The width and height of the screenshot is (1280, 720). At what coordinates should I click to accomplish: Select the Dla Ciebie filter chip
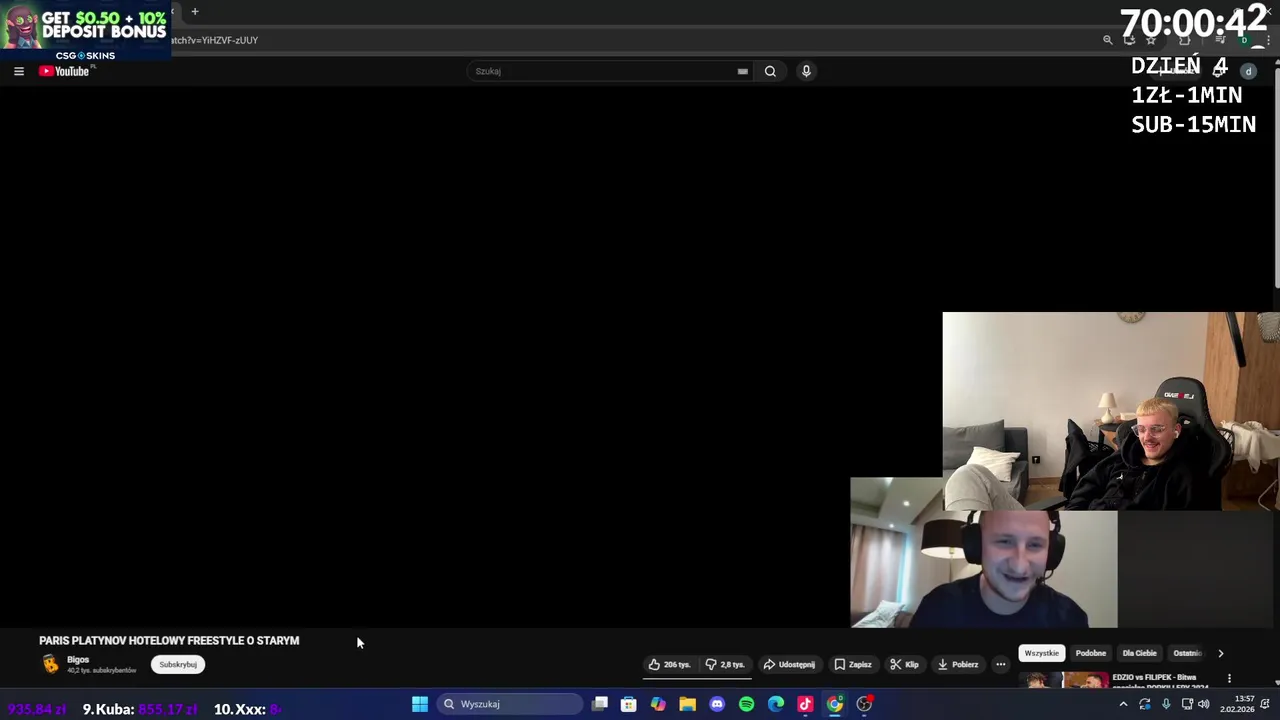pos(1139,653)
